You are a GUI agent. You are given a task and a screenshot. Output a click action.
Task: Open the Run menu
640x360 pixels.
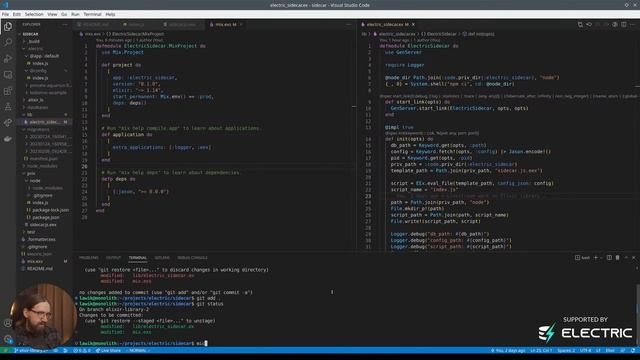pyautogui.click(x=75, y=14)
